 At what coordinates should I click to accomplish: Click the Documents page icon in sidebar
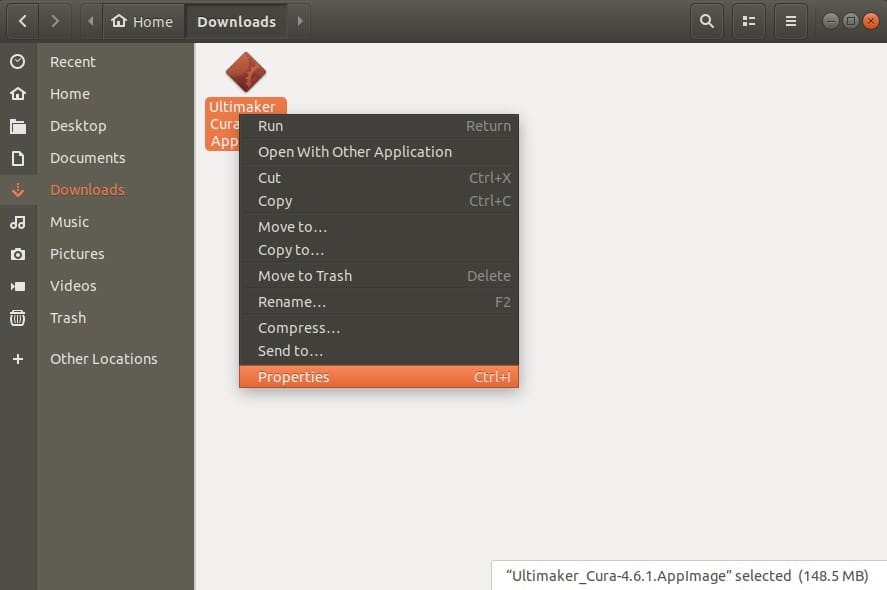coord(18,158)
